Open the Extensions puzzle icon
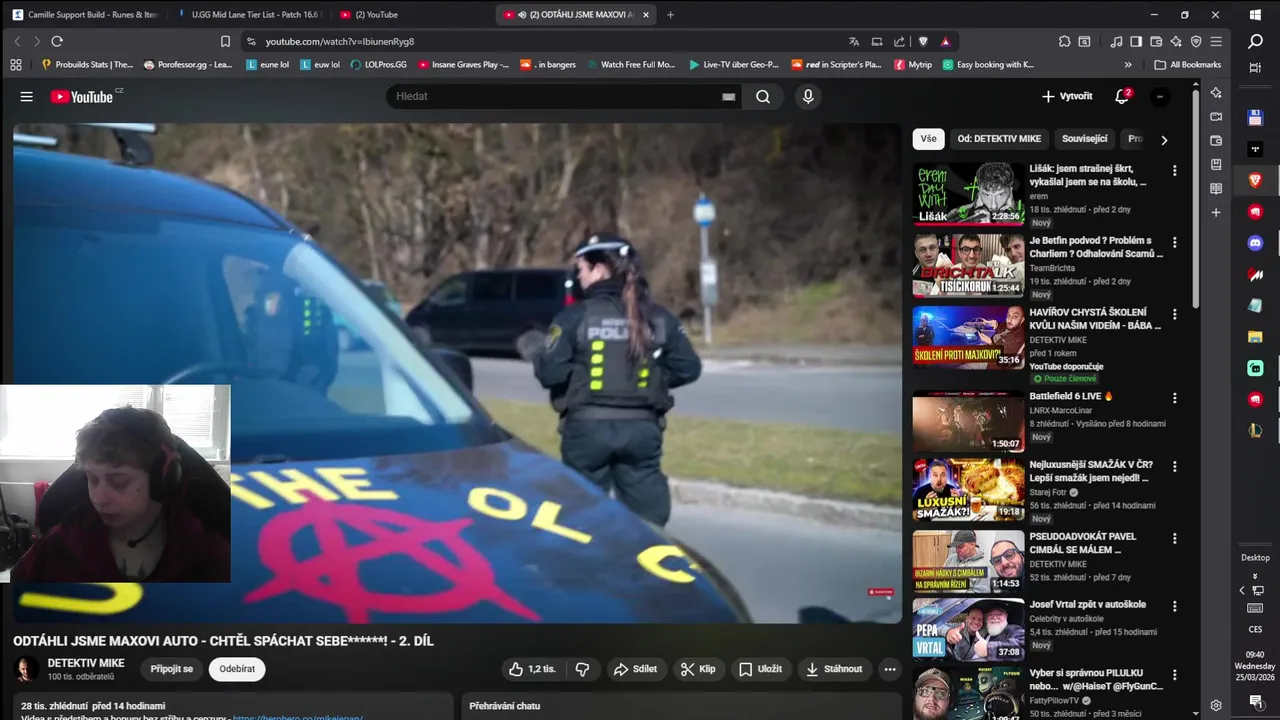 (1065, 41)
